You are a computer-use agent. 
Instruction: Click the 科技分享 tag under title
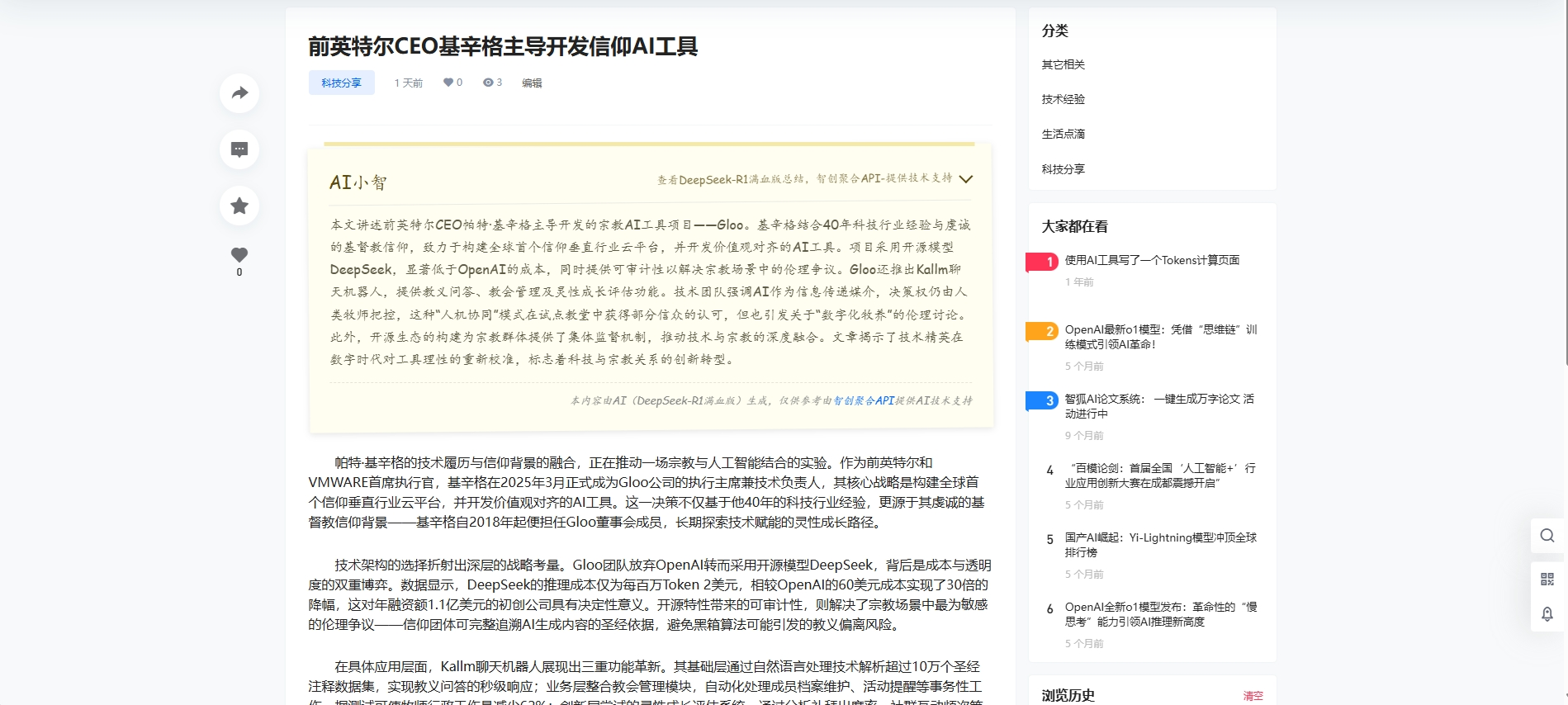pos(341,83)
